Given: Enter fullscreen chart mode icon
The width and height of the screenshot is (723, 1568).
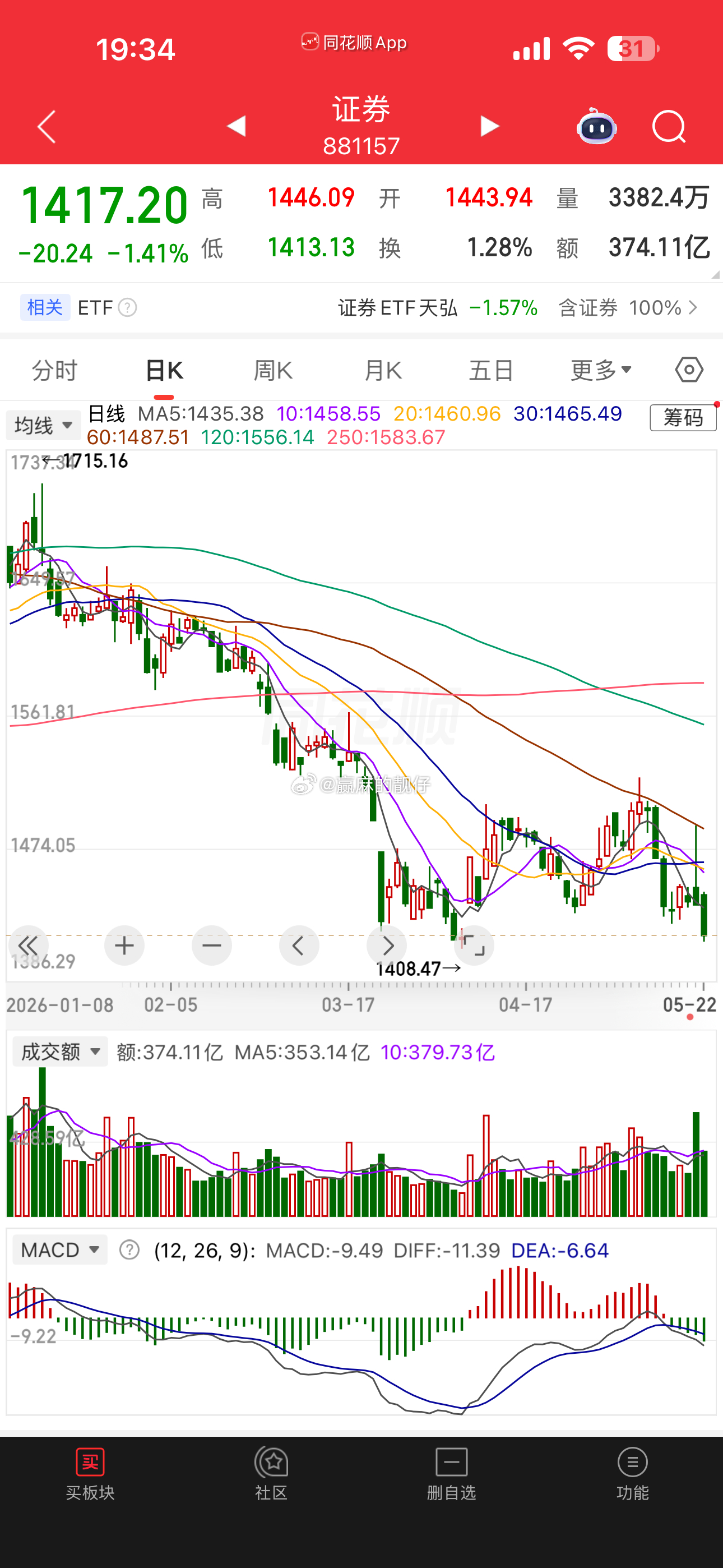Looking at the screenshot, I should coord(474,946).
